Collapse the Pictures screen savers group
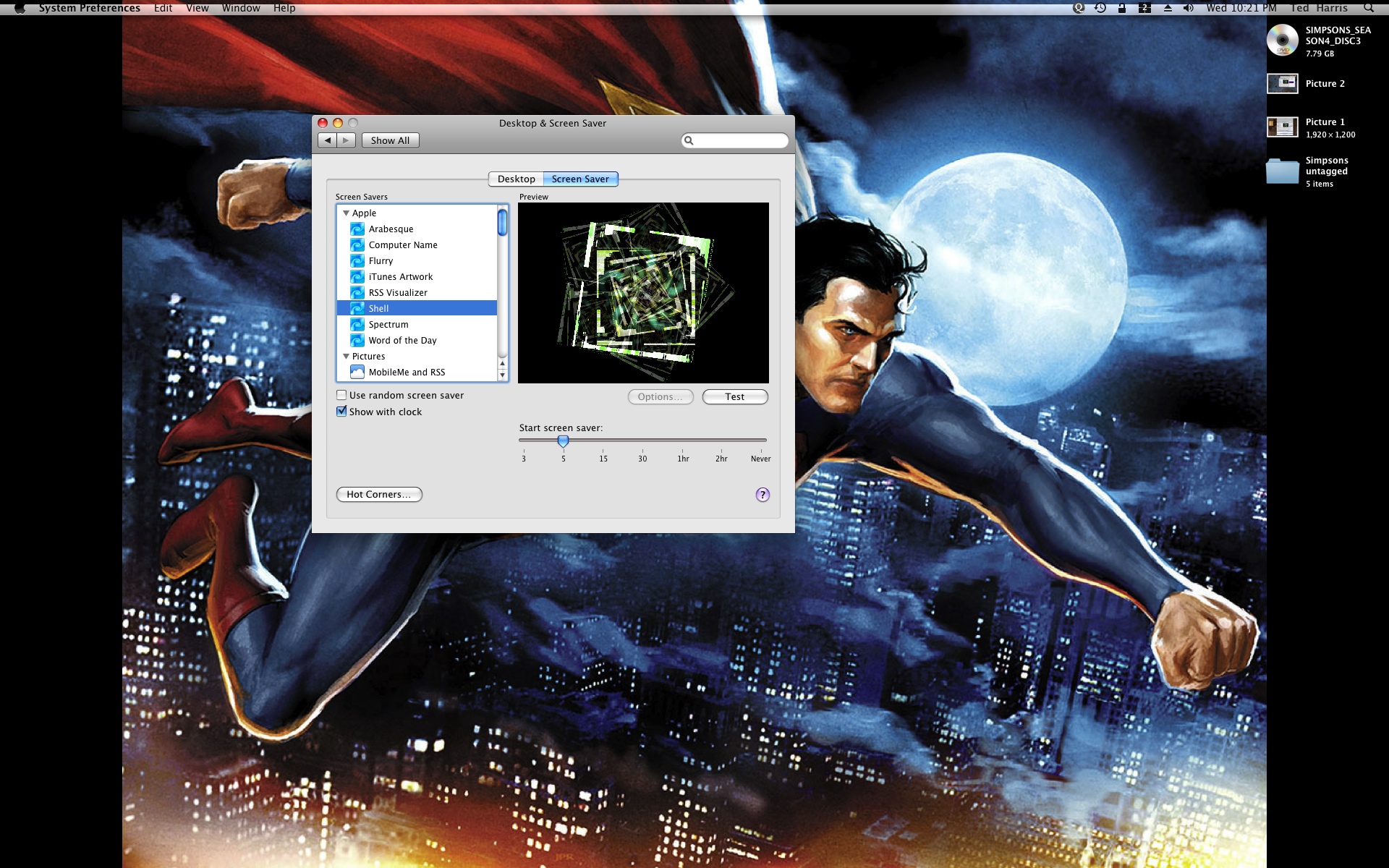The width and height of the screenshot is (1389, 868). coord(346,357)
